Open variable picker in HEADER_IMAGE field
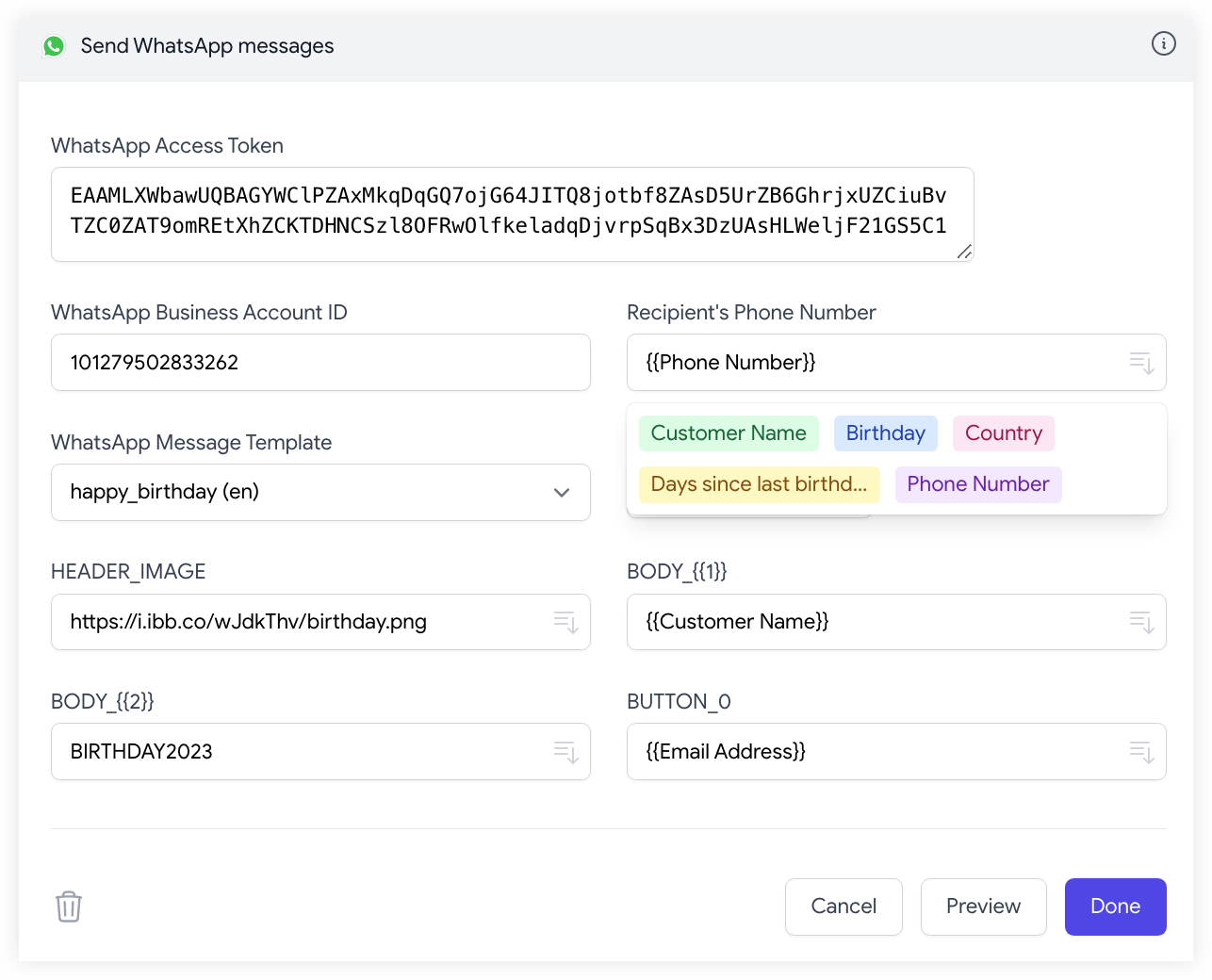1212x980 pixels. click(566, 622)
